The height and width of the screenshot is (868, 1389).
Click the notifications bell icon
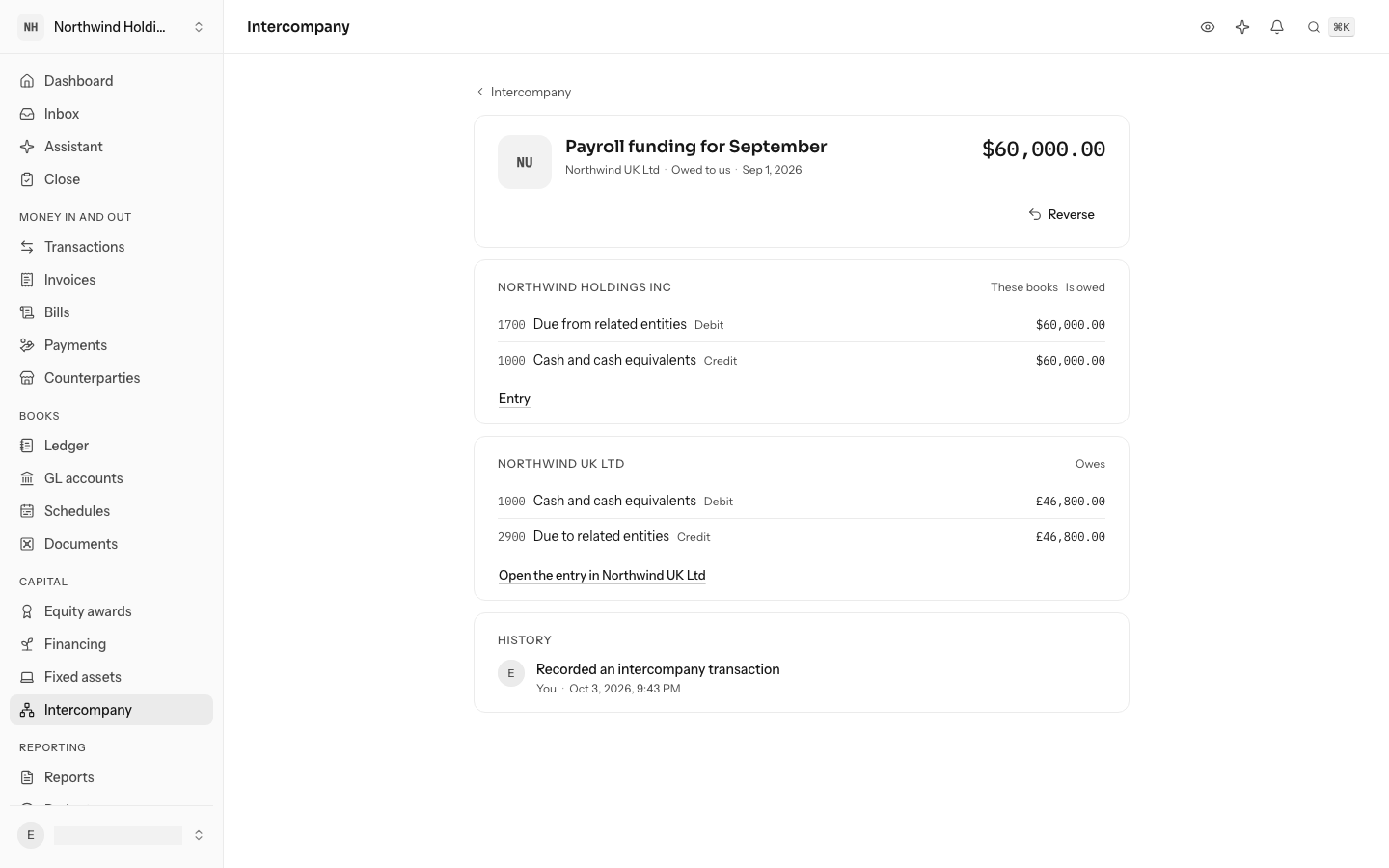pos(1277,27)
